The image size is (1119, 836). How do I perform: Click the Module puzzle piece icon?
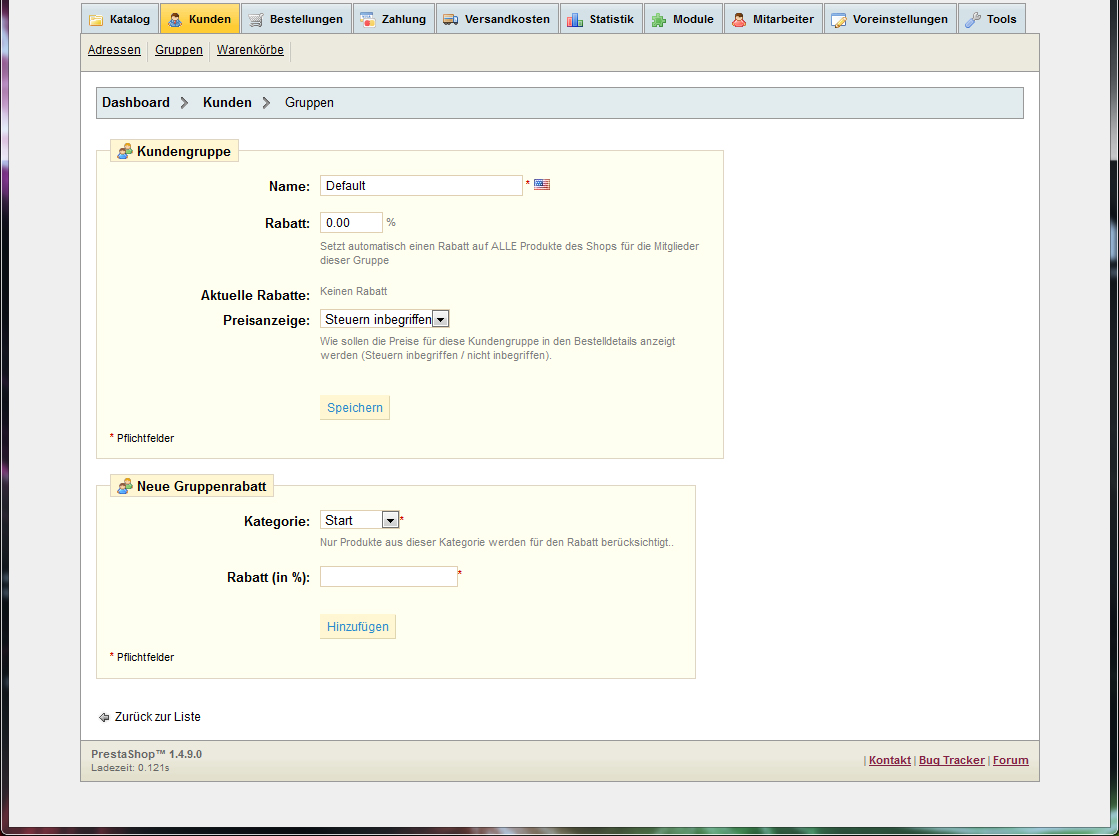[x=659, y=20]
